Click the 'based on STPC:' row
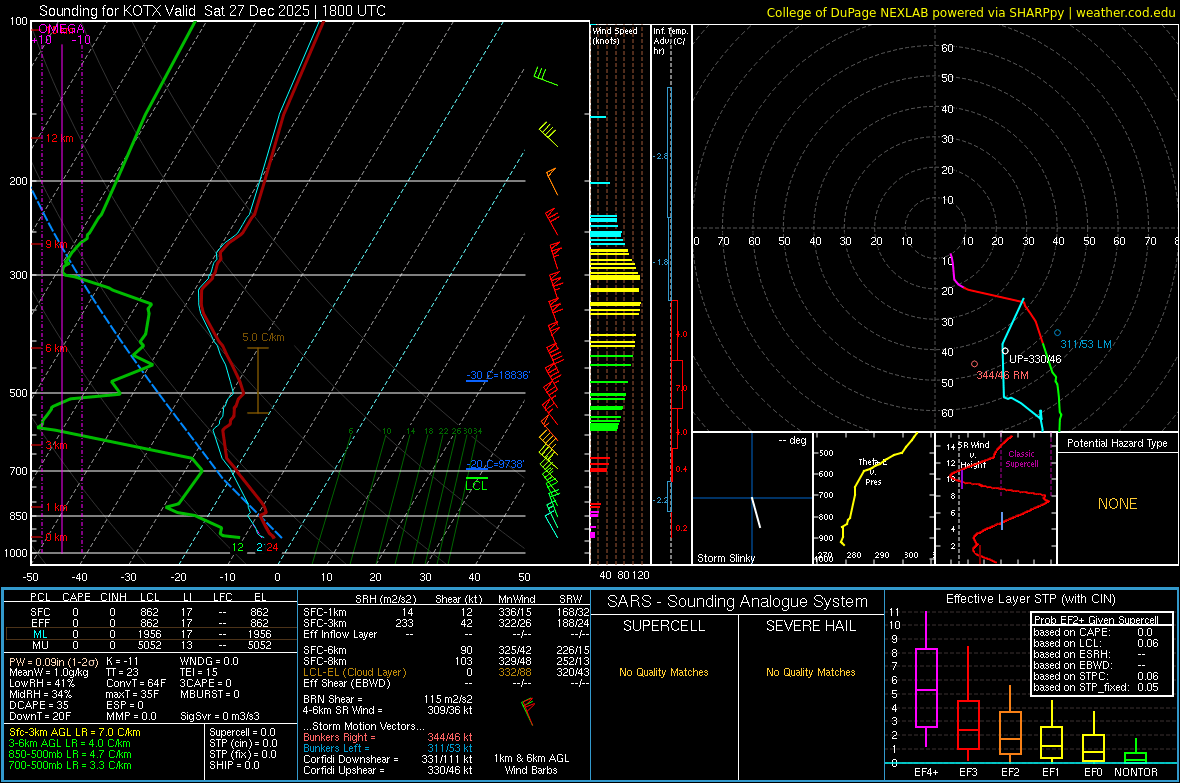 pyautogui.click(x=1096, y=676)
